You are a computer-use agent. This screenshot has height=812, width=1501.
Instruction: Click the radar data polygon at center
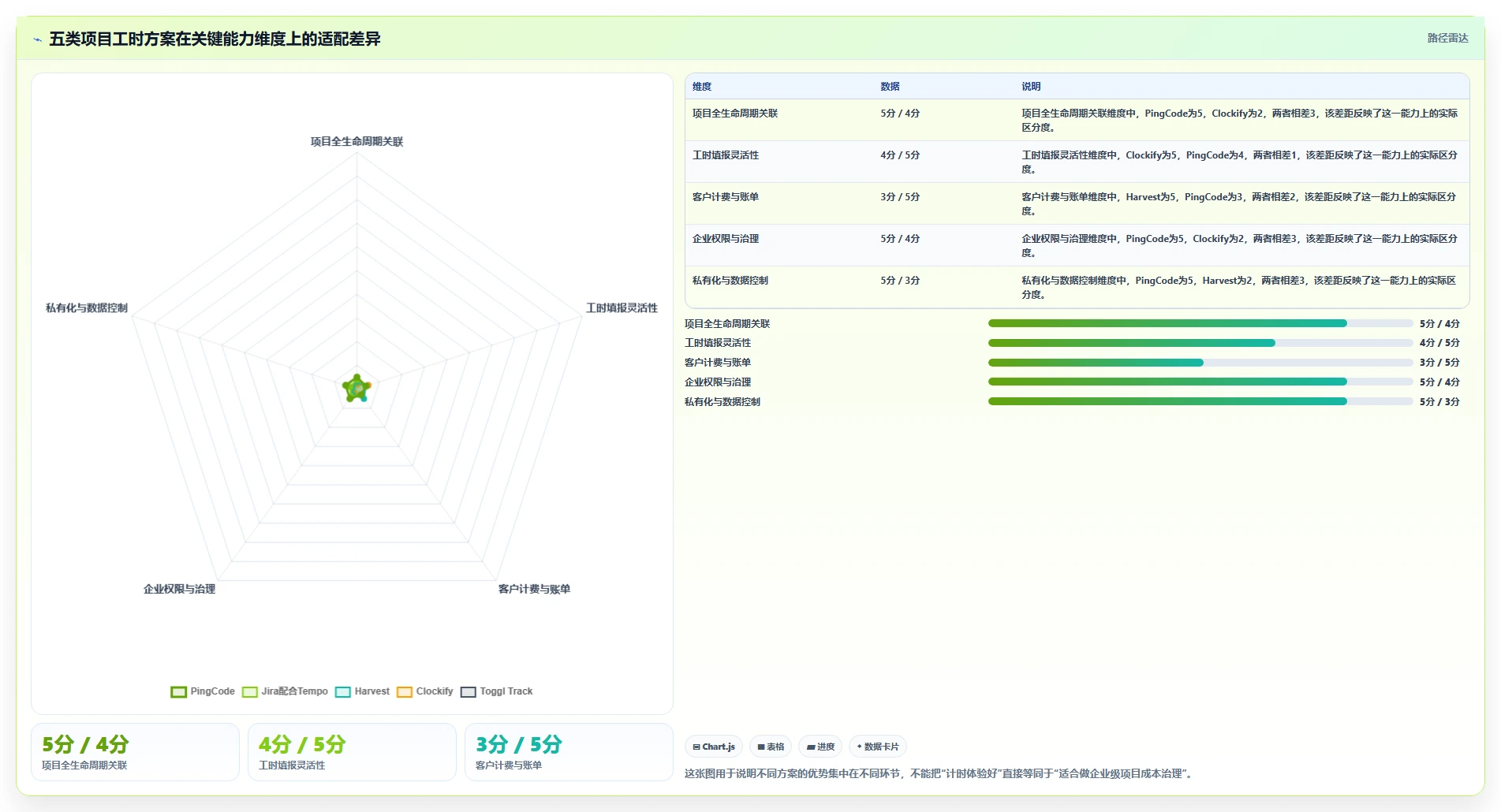pos(357,388)
